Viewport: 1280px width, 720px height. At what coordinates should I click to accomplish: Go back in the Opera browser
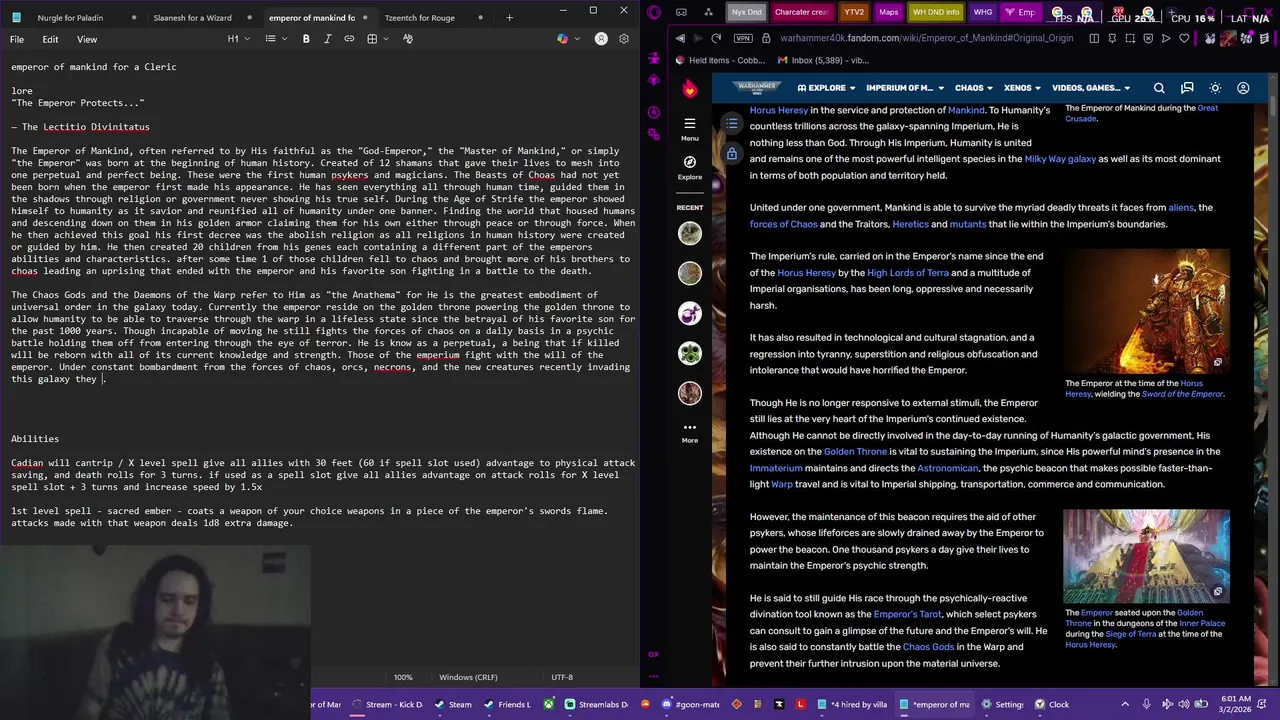coord(680,38)
